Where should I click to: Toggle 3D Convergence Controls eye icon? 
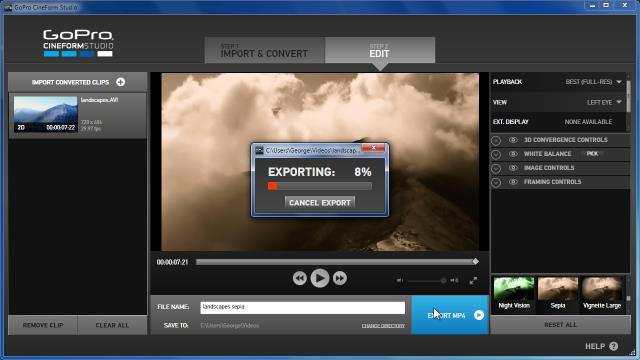[x=513, y=140]
